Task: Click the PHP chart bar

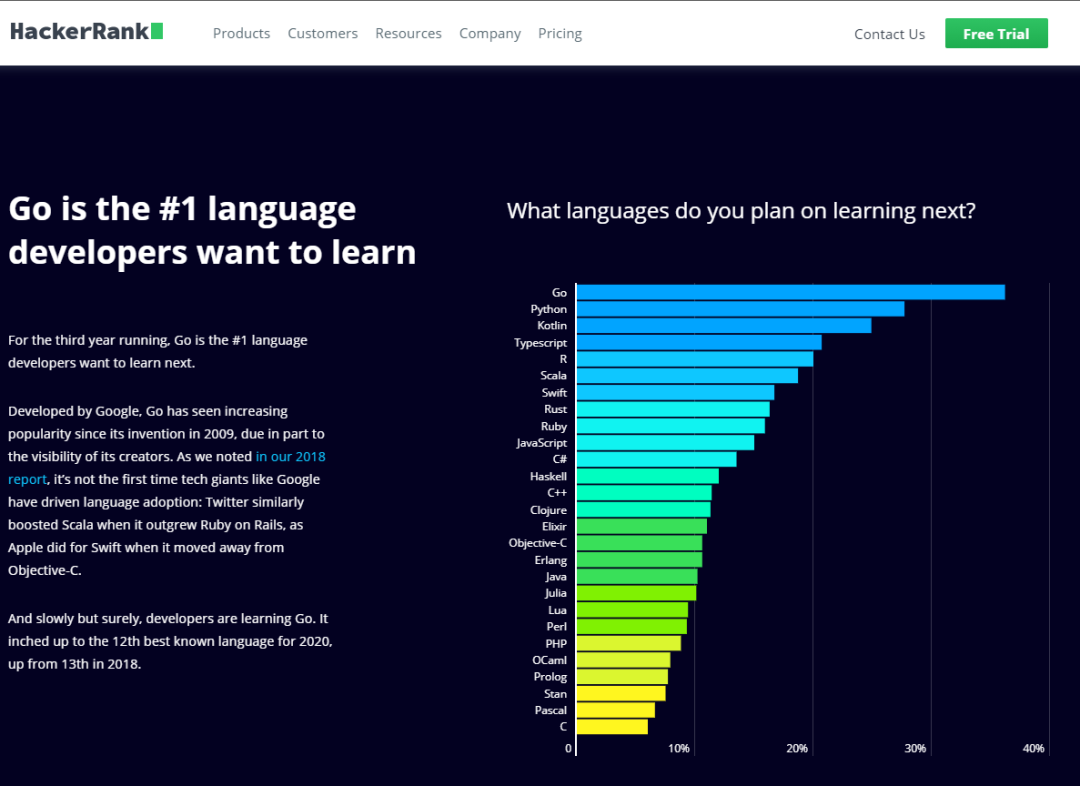Action: [628, 643]
